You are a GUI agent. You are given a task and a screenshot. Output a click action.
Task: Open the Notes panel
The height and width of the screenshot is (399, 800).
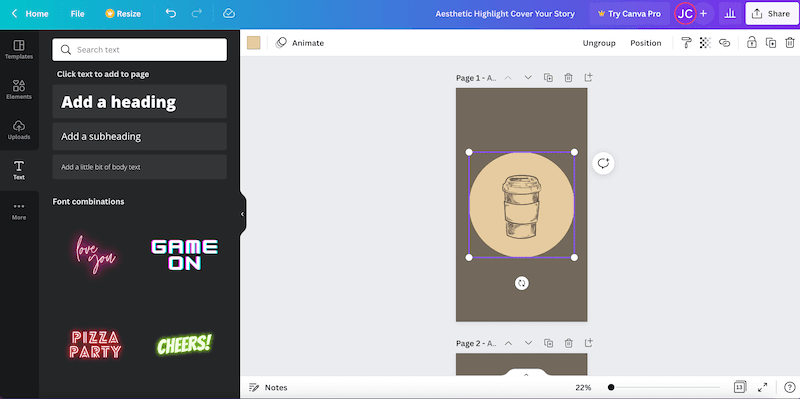tap(268, 388)
